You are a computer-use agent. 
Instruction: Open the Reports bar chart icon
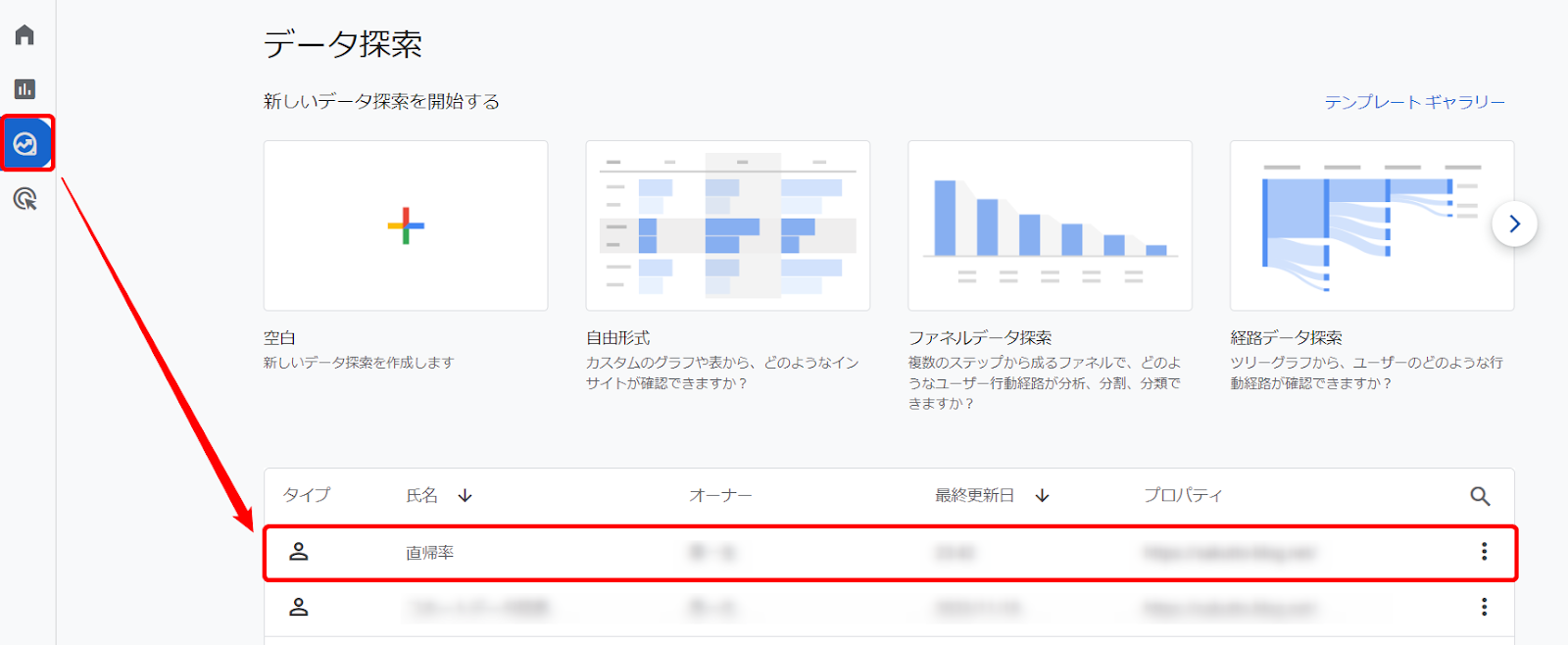click(x=25, y=89)
